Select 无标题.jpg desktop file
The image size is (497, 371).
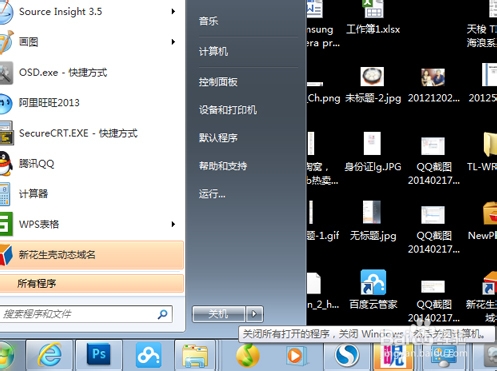coord(373,221)
